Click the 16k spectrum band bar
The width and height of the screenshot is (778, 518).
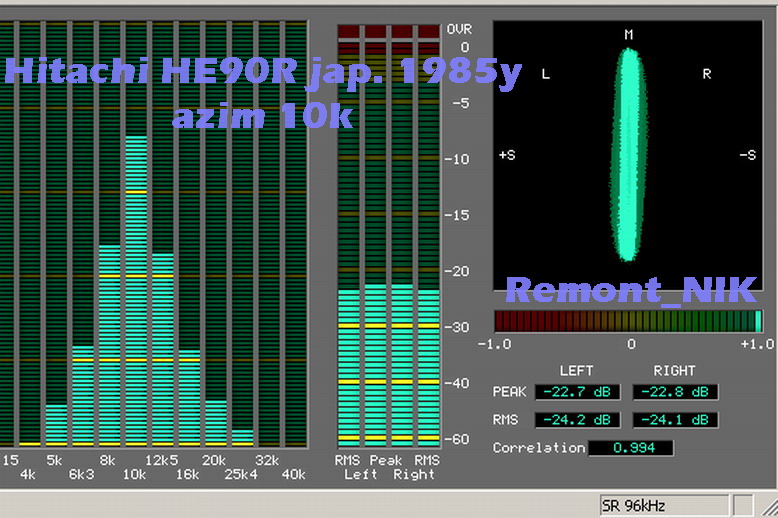click(x=189, y=398)
